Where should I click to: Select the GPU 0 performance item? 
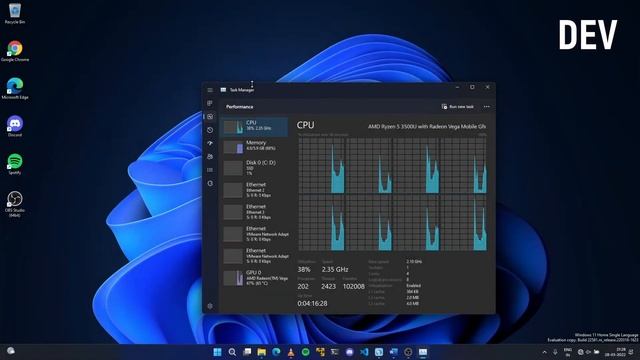pos(254,278)
